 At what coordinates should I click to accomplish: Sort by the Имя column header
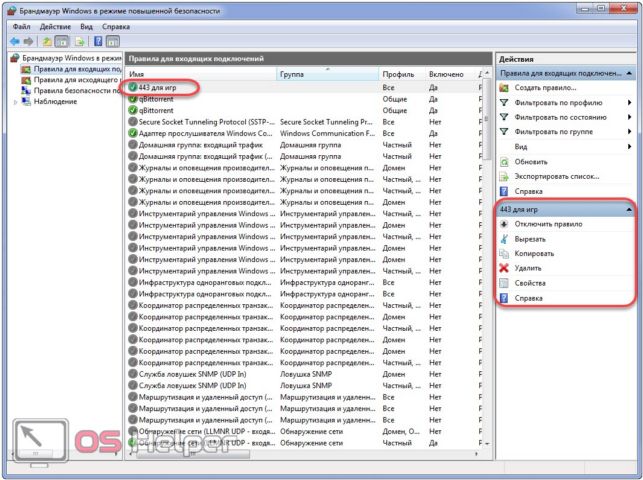(201, 74)
